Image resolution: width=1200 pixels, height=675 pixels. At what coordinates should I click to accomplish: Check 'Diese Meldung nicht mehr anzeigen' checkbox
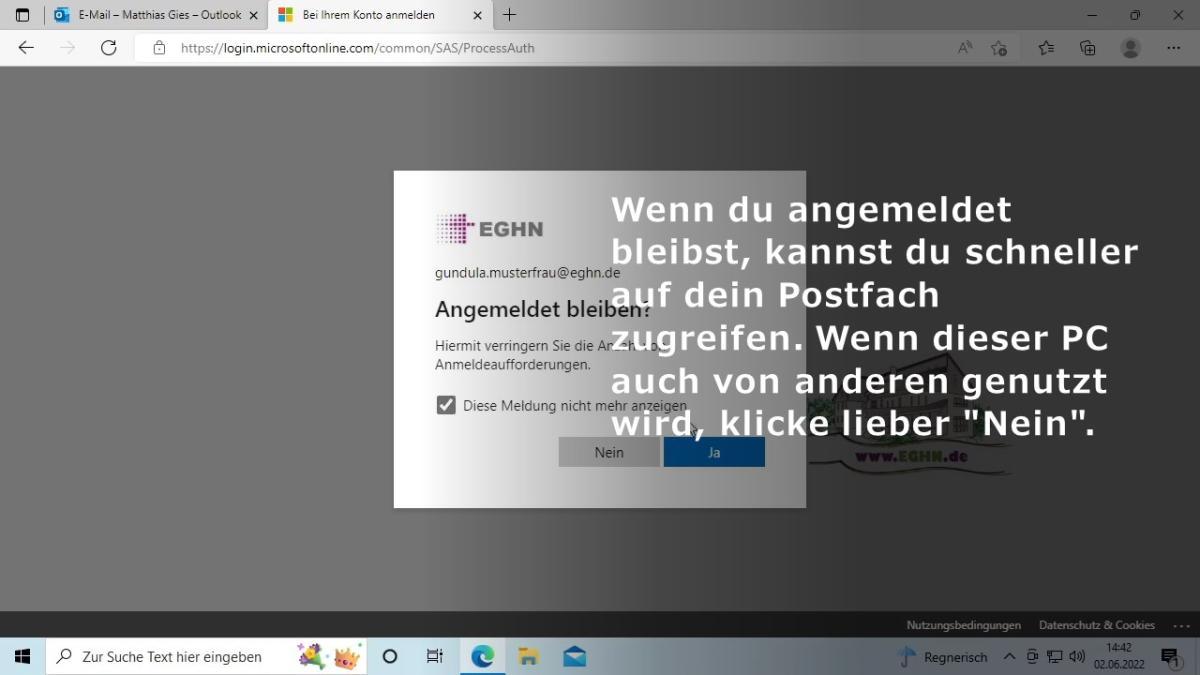(446, 405)
